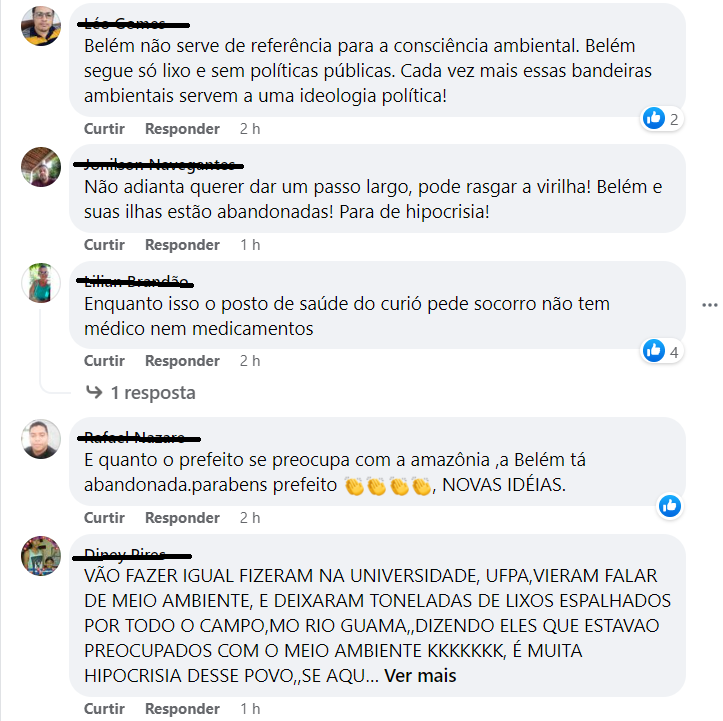Open three-dots options beside posto de saúde comment
723x721 pixels.
[x=710, y=305]
